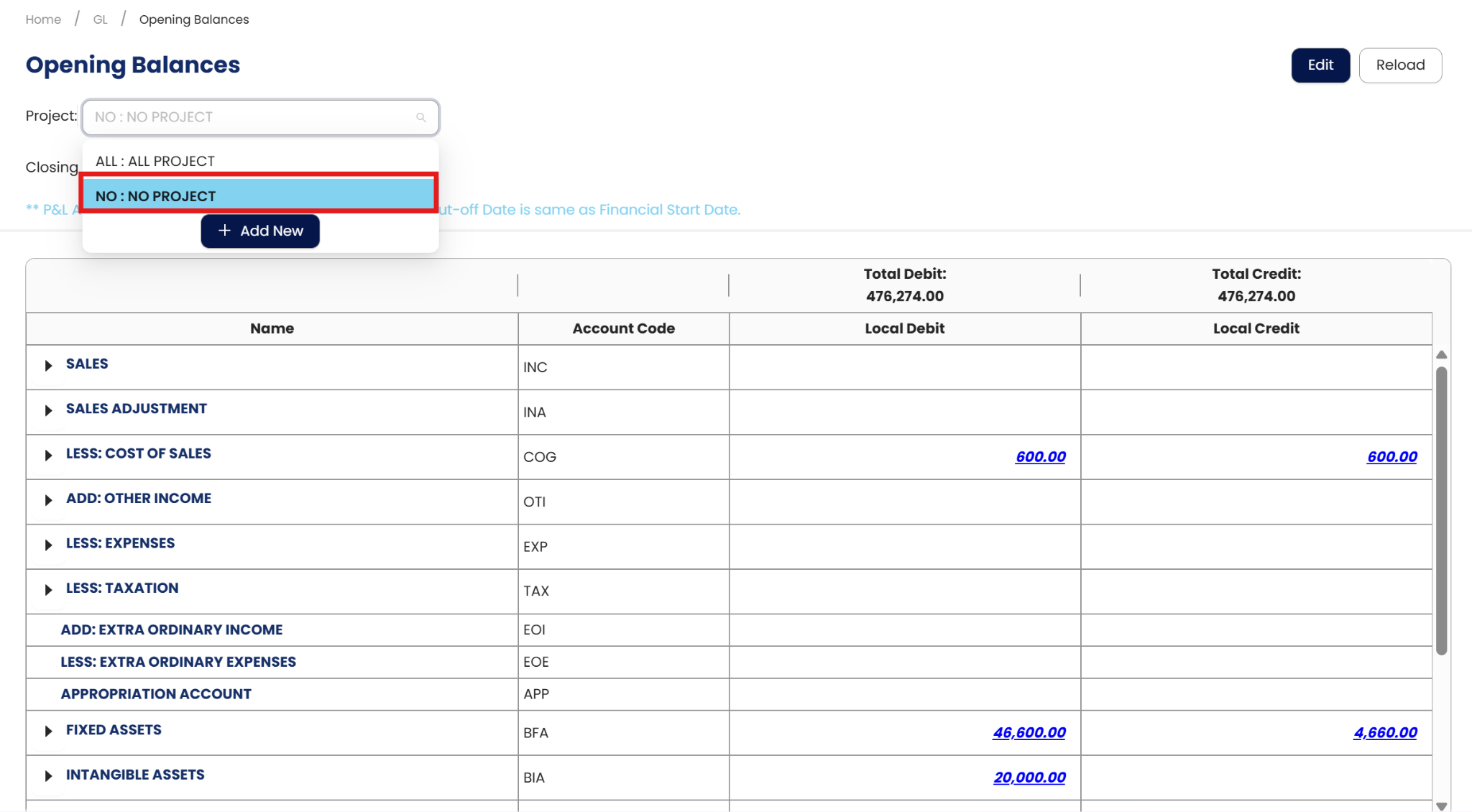1472x812 pixels.
Task: Click the Edit button
Action: [1320, 65]
